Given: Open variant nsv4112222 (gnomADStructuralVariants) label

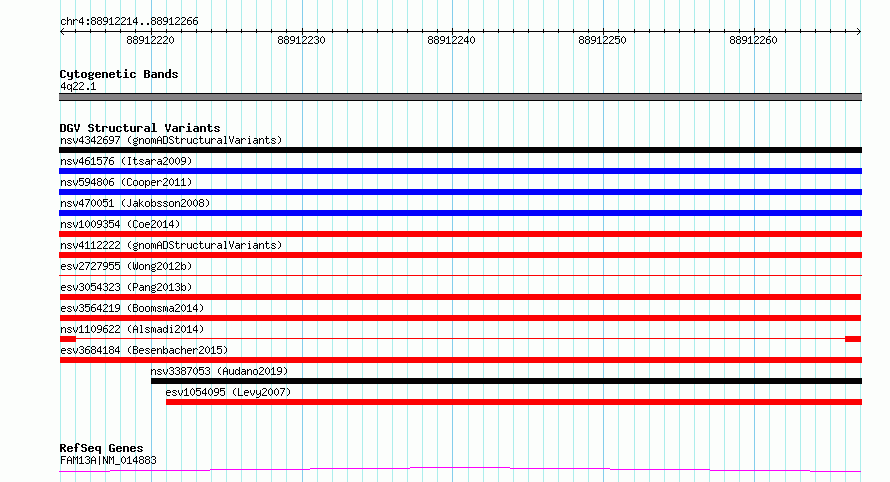Looking at the screenshot, I should pos(171,245).
